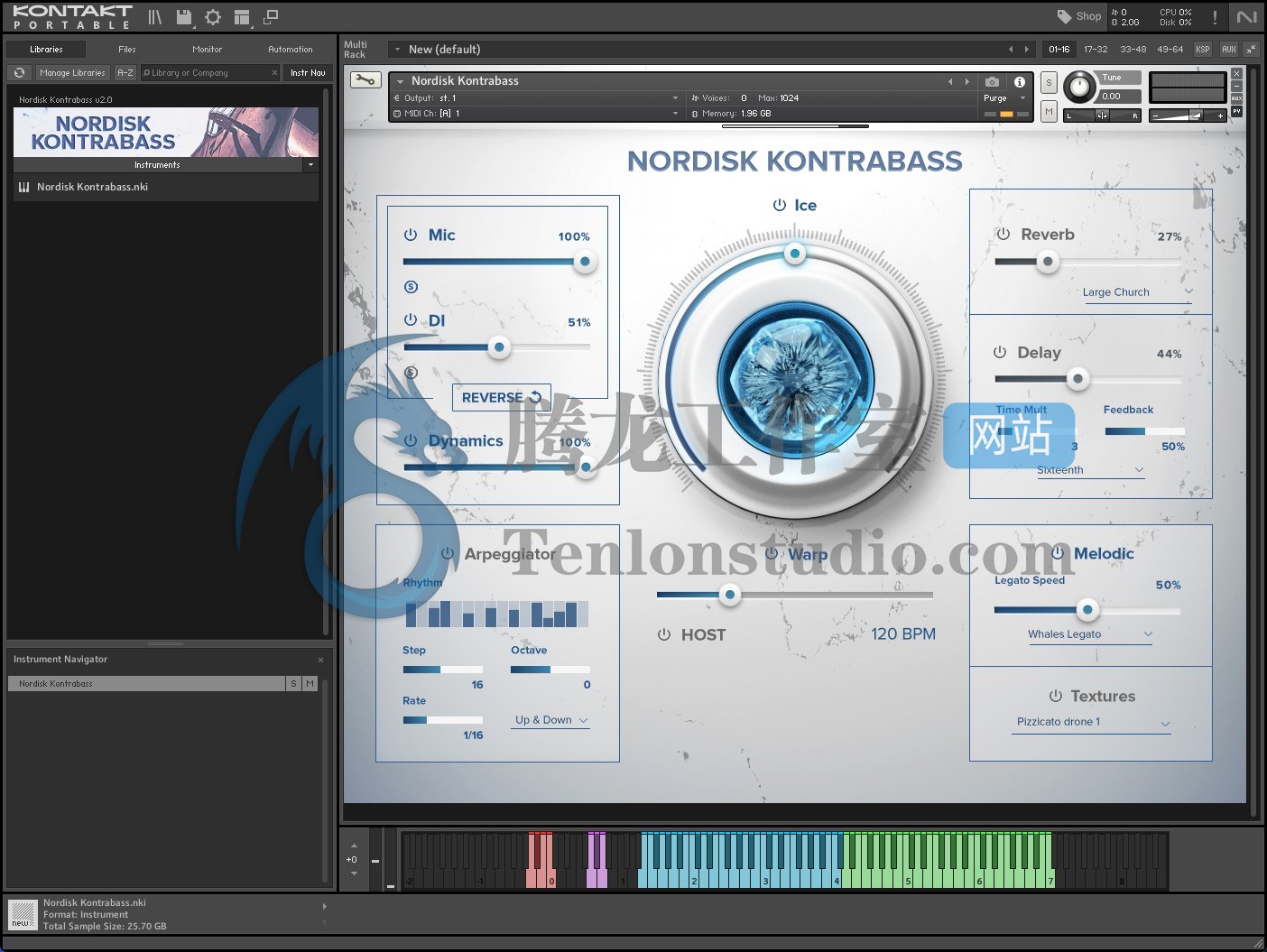This screenshot has width=1267, height=952.
Task: Click the KSP button in rack header
Action: tap(1203, 50)
